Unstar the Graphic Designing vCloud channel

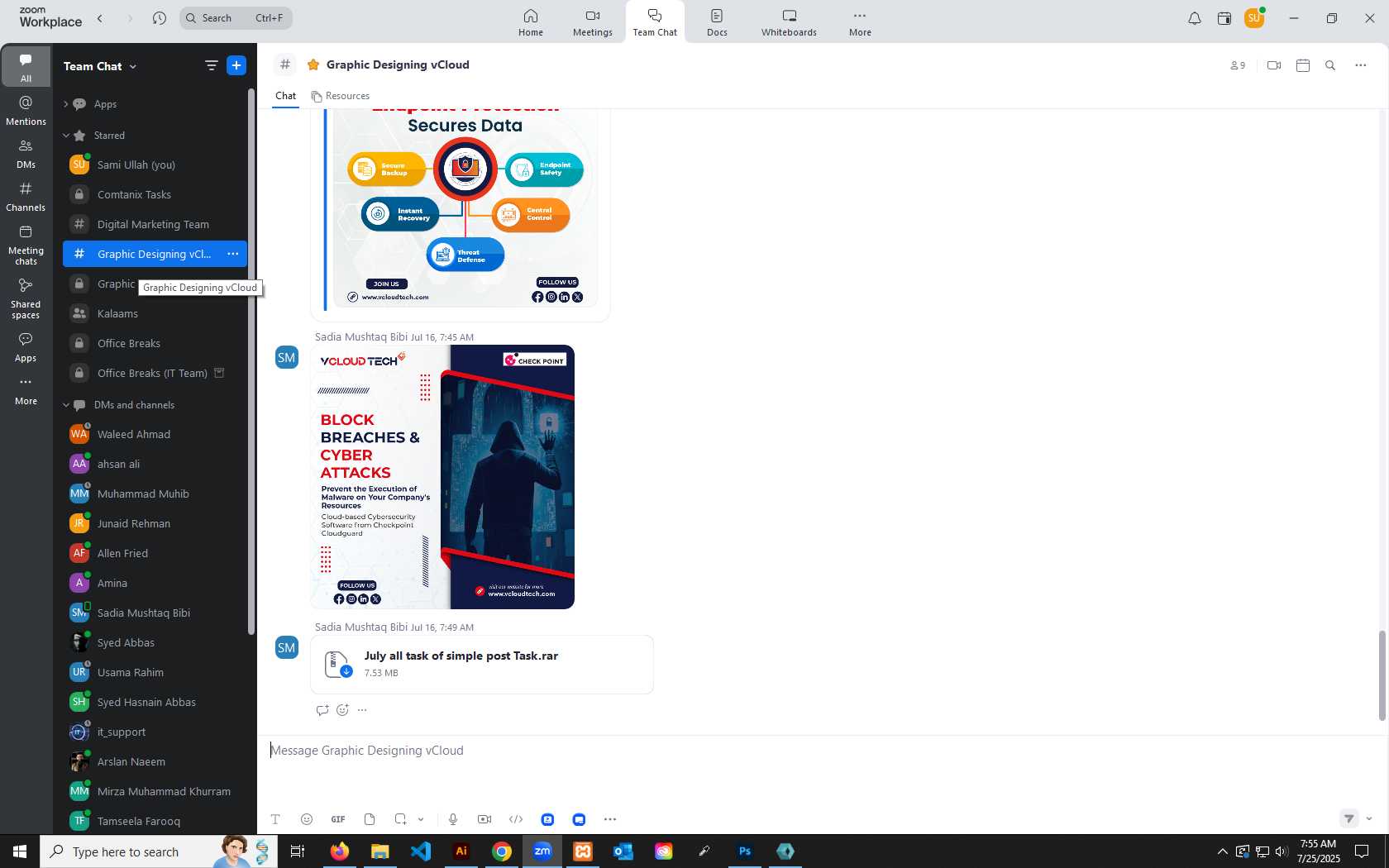tap(313, 64)
